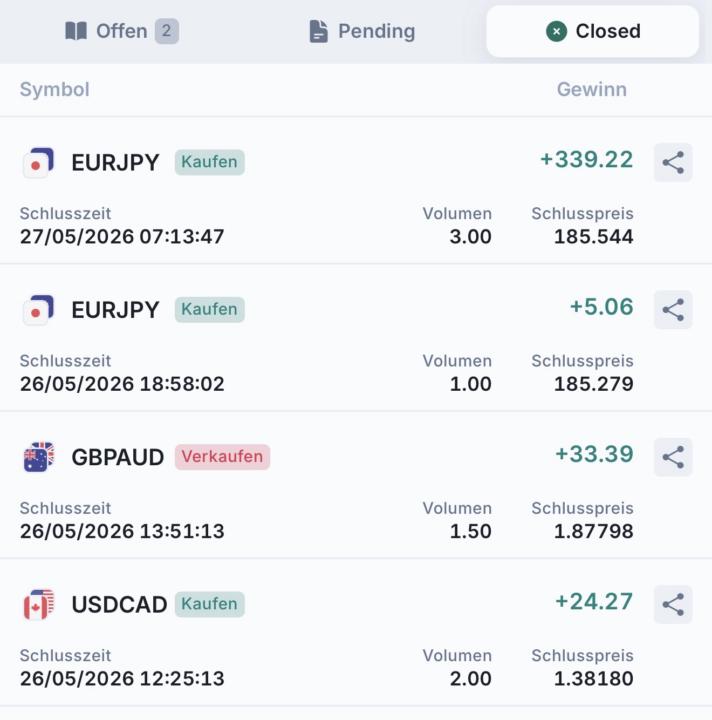Click the +24.27 profit value
The width and height of the screenshot is (712, 720).
point(594,602)
